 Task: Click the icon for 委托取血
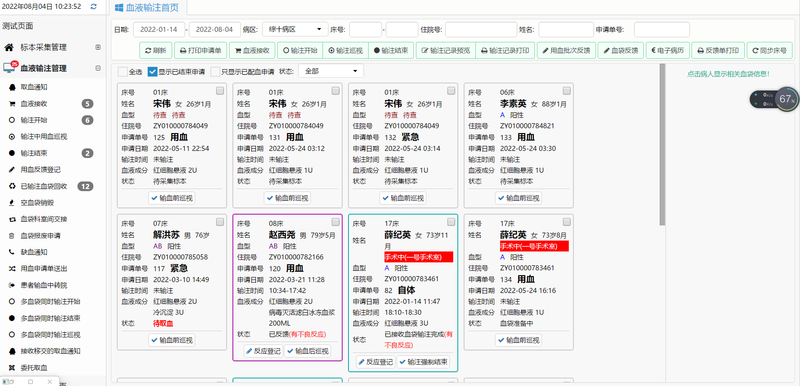pos(12,368)
